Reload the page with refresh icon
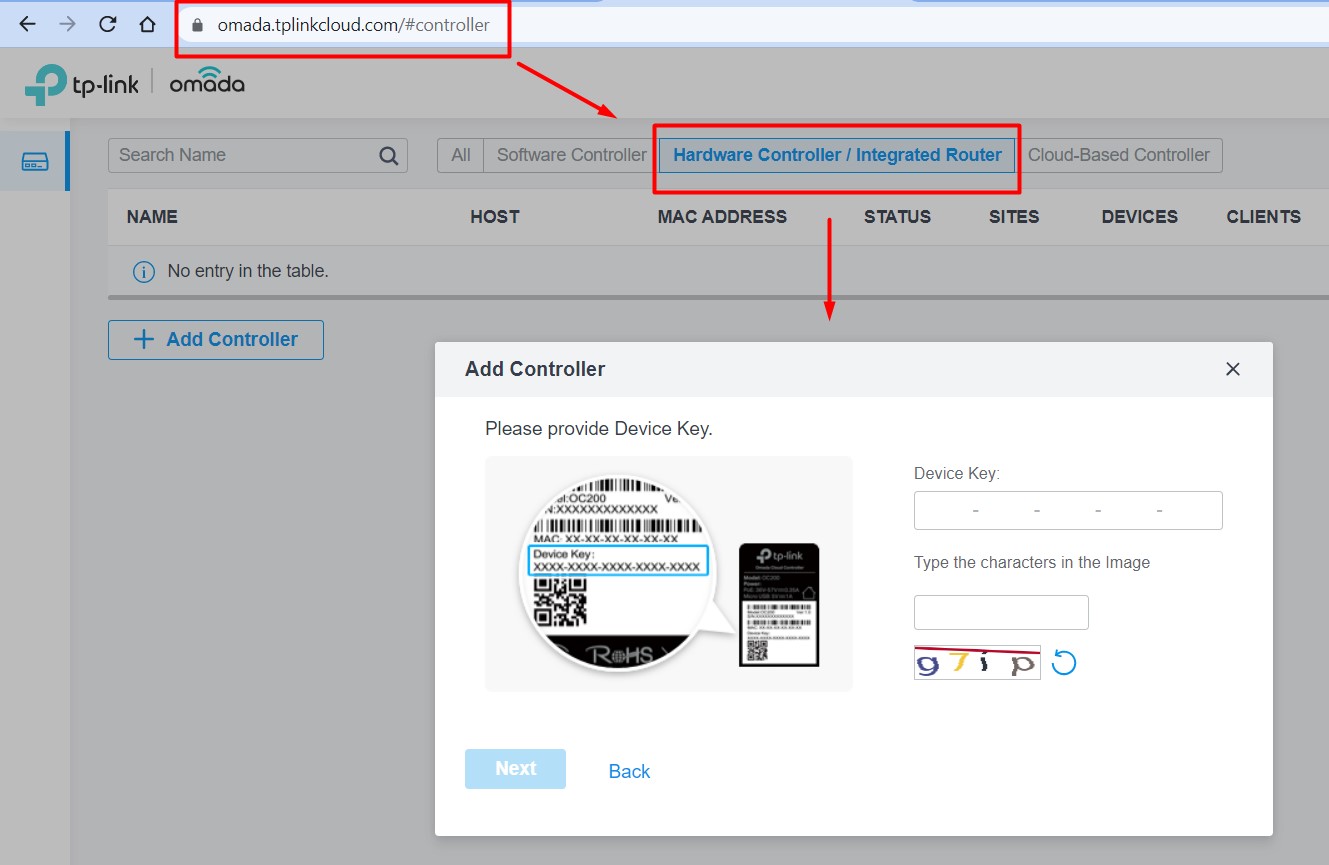This screenshot has width=1329, height=865. coord(108,25)
